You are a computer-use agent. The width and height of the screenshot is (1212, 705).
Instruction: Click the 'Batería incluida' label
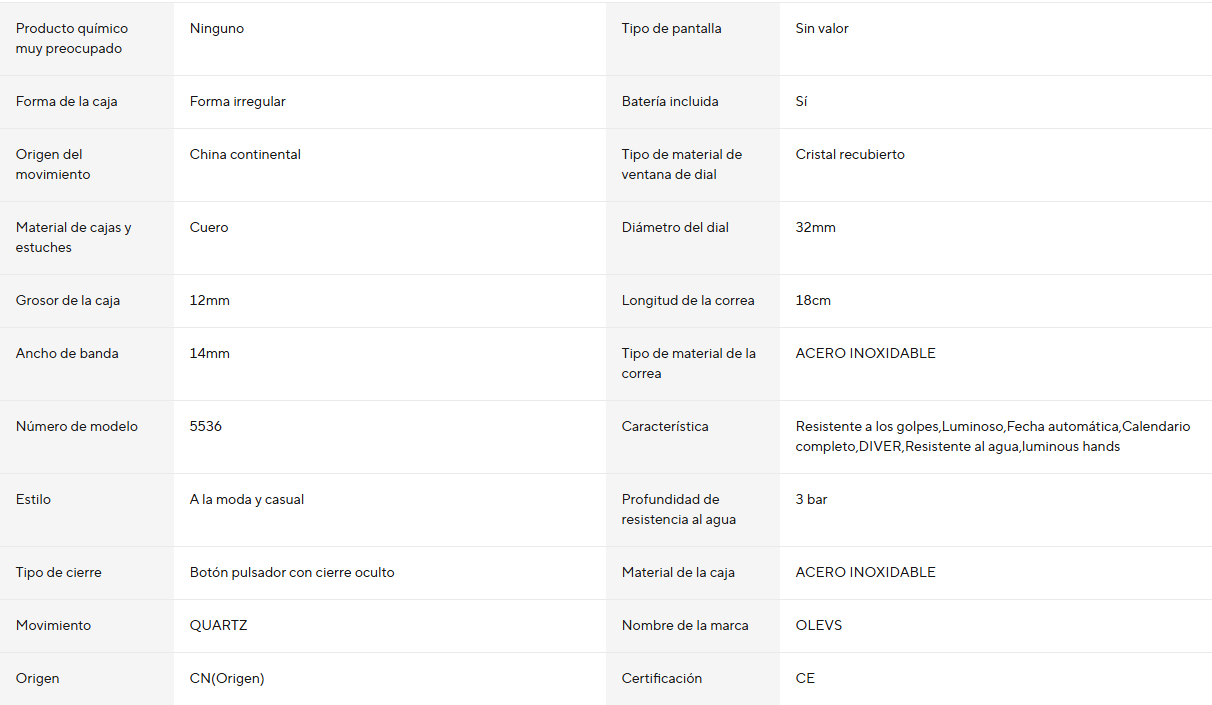pyautogui.click(x=670, y=101)
